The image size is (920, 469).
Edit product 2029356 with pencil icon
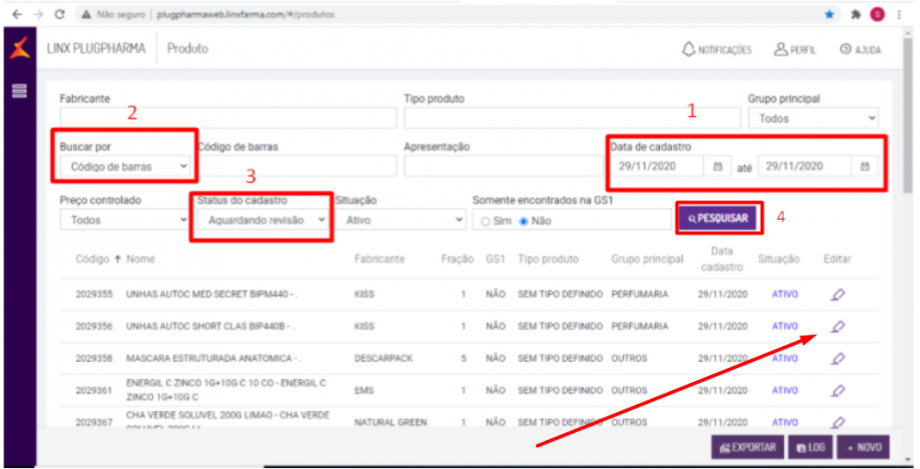pos(837,326)
